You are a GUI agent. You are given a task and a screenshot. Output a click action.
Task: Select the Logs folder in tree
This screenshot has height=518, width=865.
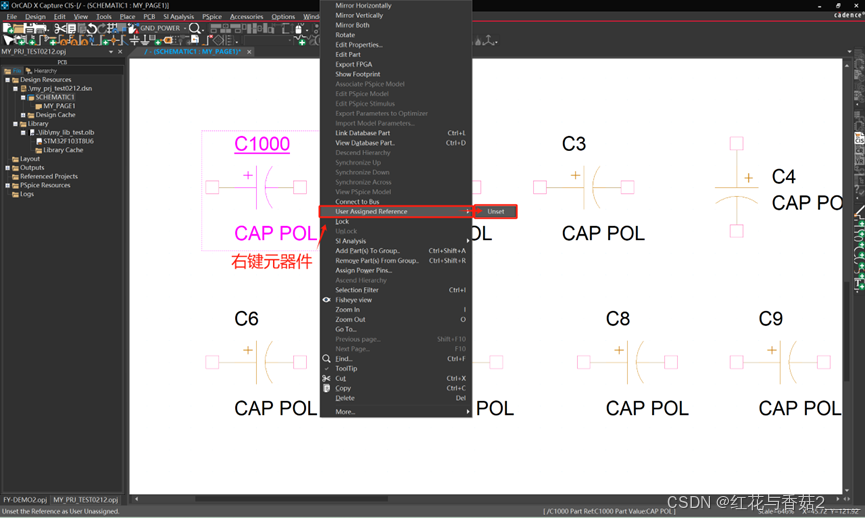coord(26,194)
